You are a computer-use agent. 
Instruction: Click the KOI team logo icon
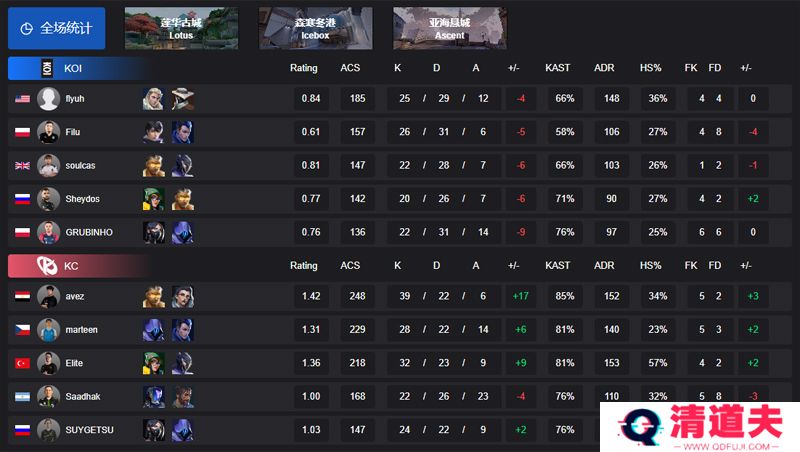(x=46, y=68)
